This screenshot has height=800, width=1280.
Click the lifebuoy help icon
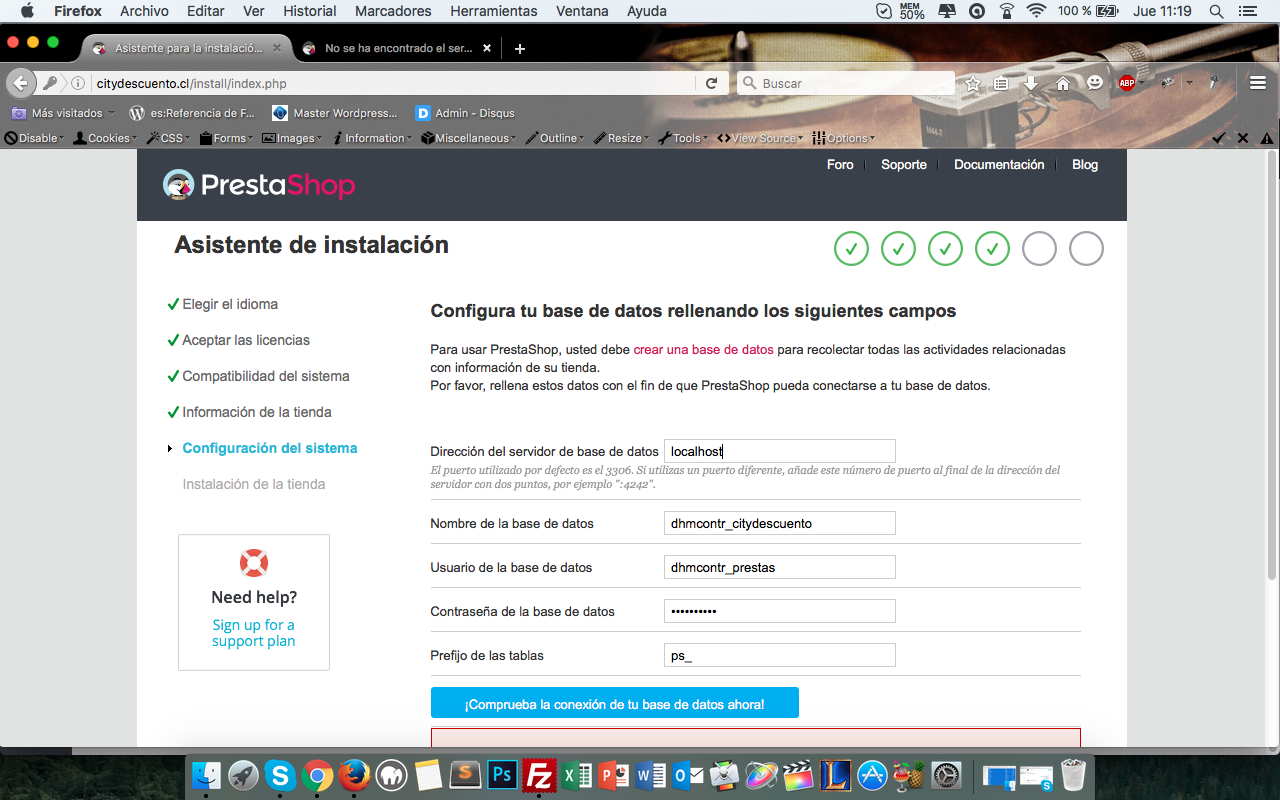tap(254, 563)
